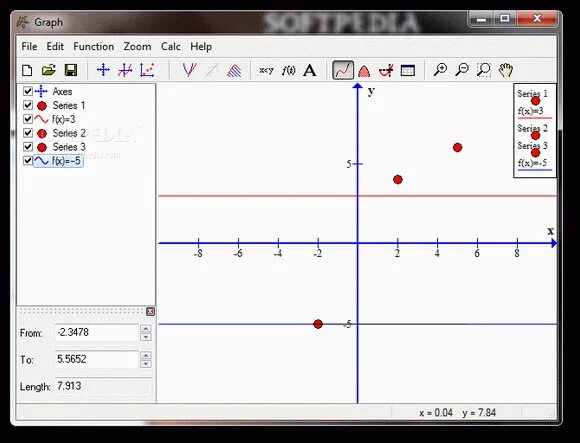Insert relation x<y toolbar icon

pos(266,70)
